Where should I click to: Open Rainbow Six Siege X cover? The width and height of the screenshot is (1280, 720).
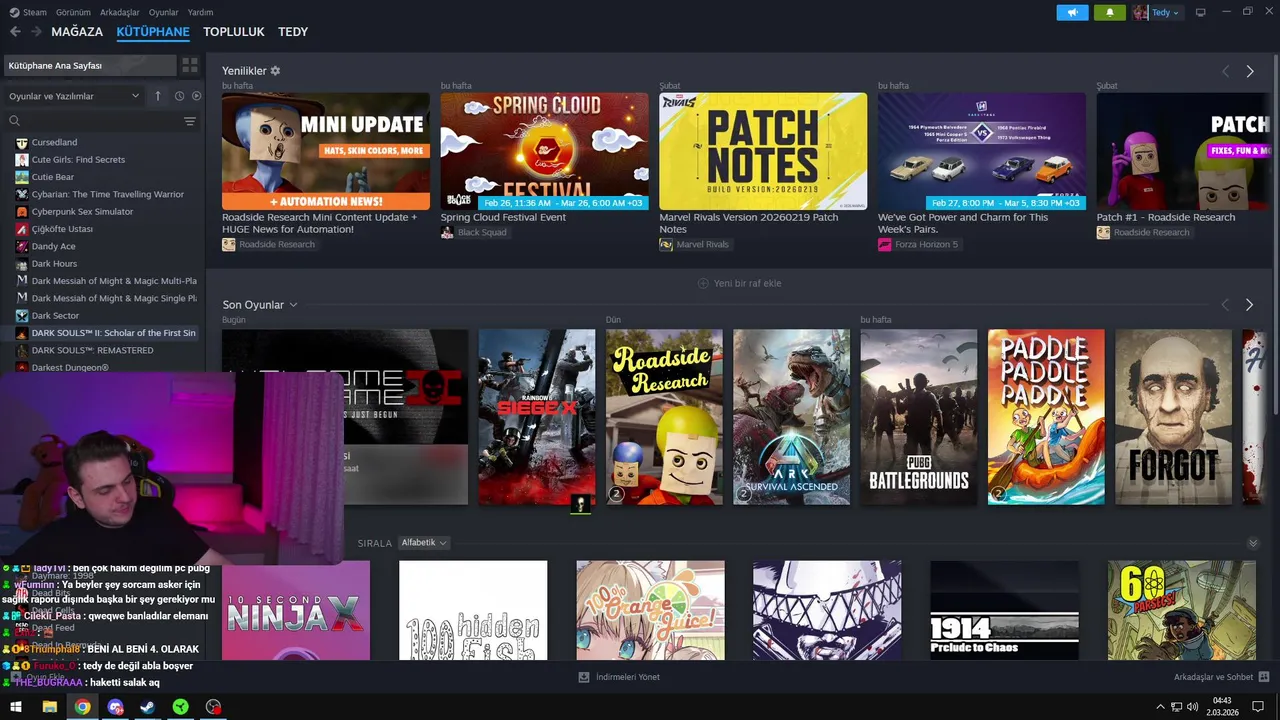pos(536,417)
